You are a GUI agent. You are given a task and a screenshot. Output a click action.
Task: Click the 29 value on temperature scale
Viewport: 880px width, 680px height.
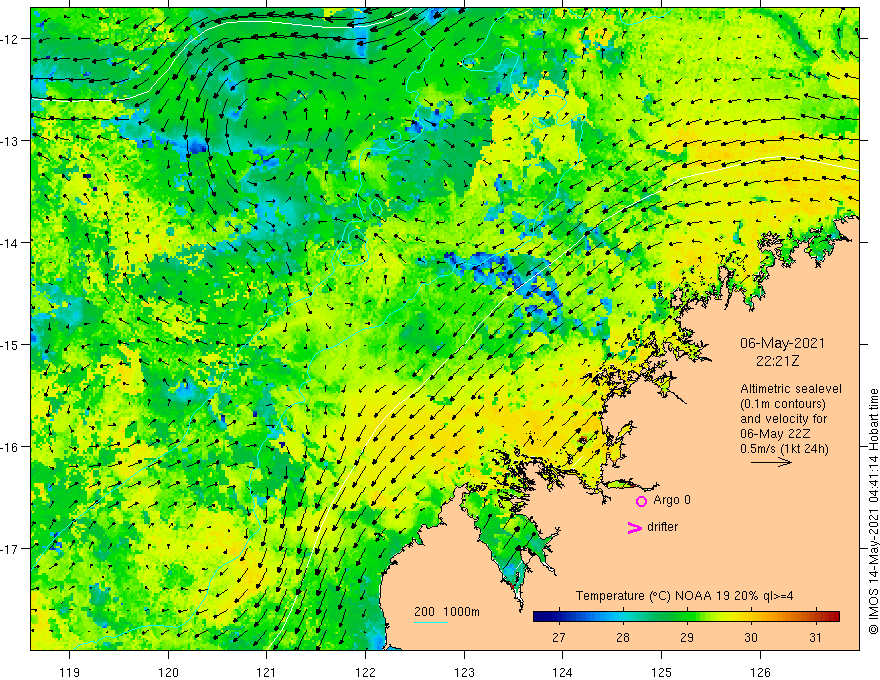click(x=687, y=637)
